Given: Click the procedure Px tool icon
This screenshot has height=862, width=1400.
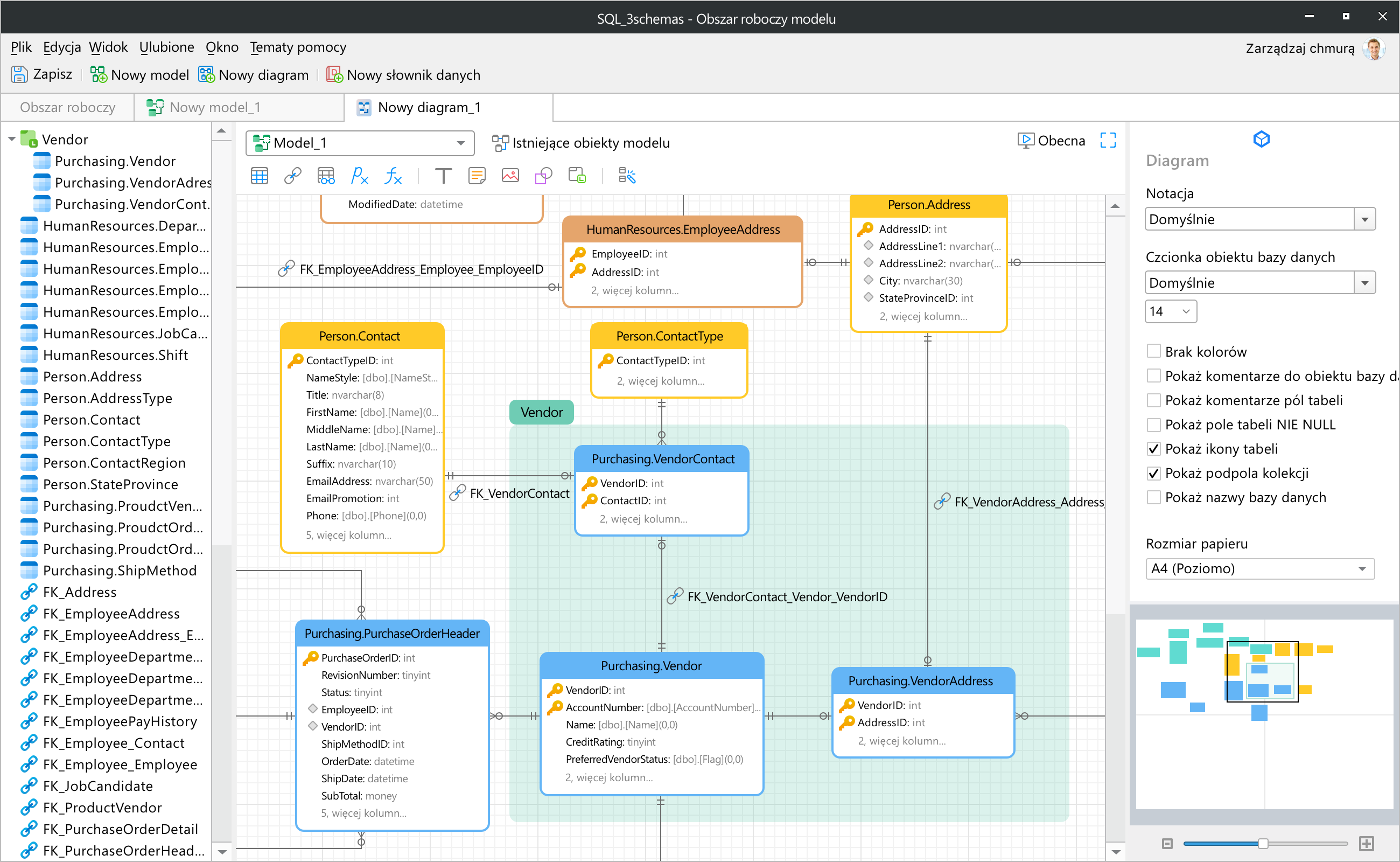Looking at the screenshot, I should (x=359, y=176).
